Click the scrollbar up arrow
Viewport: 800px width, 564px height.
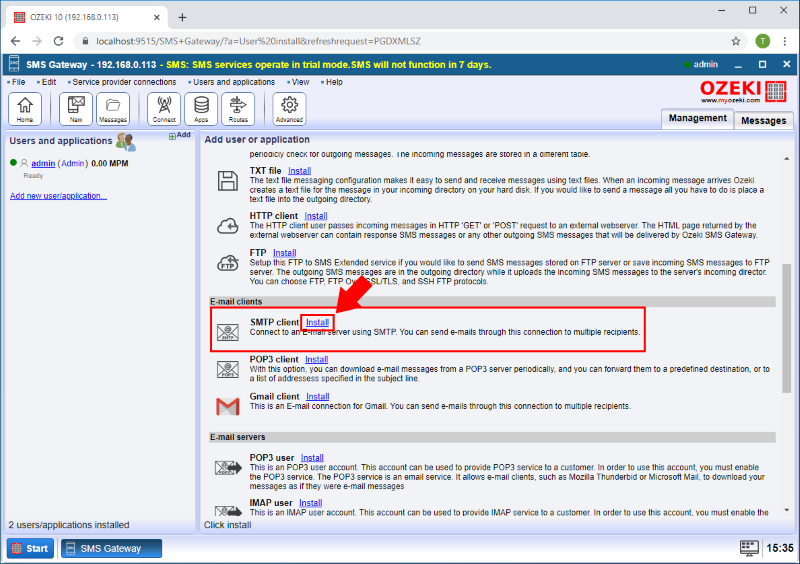[786, 159]
